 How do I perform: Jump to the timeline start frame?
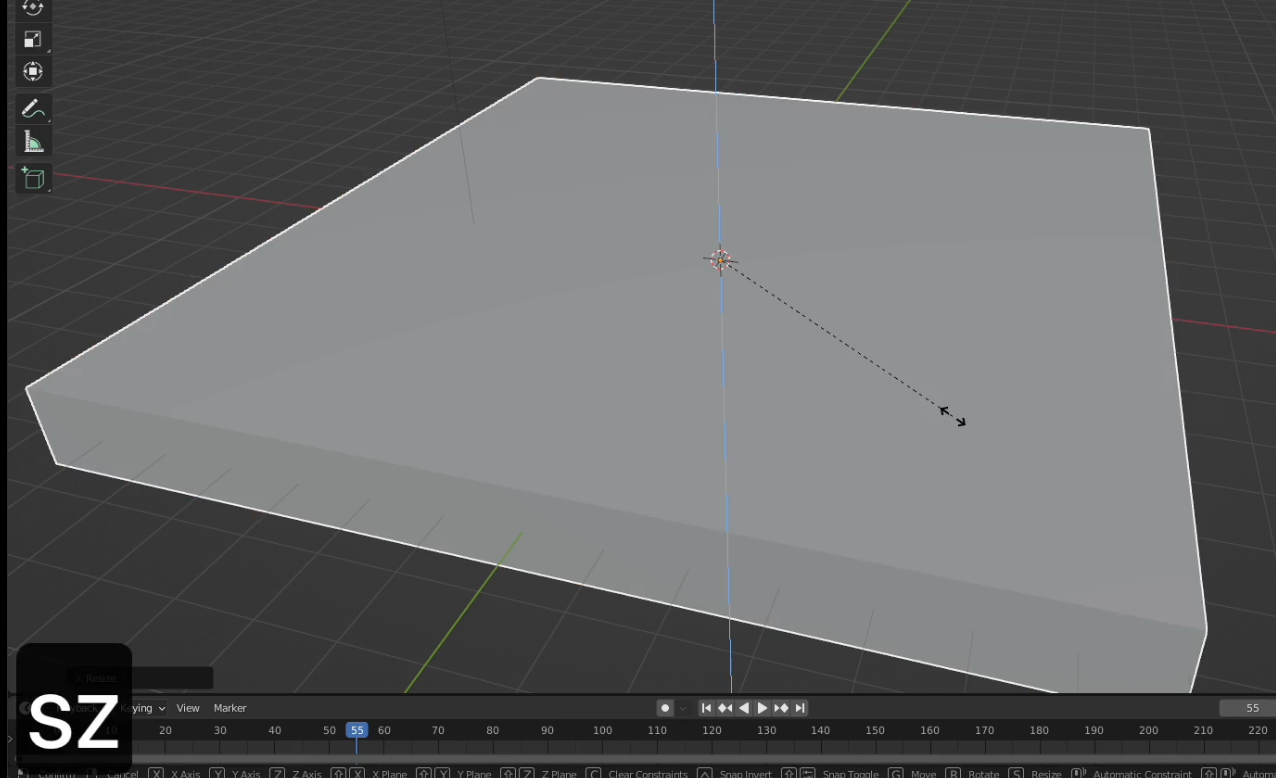pos(706,708)
